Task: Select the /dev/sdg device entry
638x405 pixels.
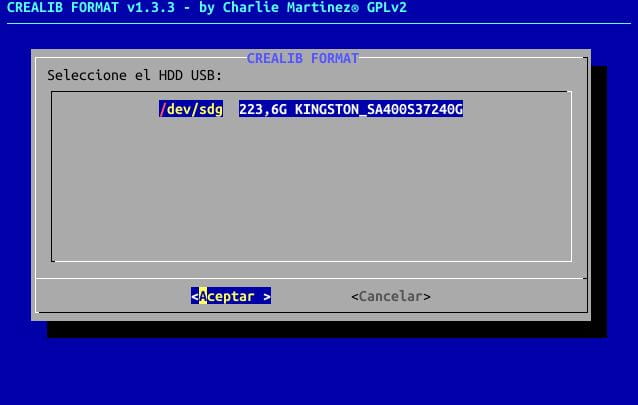Action: tap(191, 109)
